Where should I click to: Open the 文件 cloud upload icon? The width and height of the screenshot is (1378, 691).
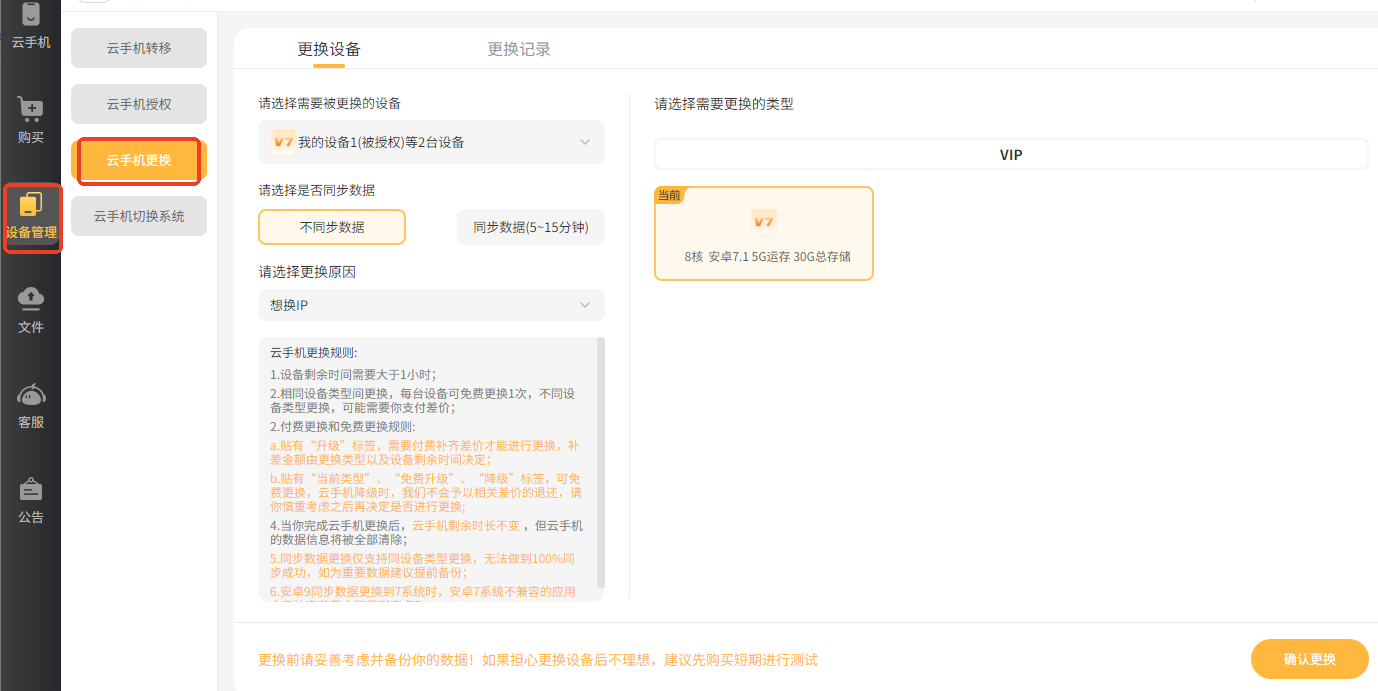coord(31,298)
